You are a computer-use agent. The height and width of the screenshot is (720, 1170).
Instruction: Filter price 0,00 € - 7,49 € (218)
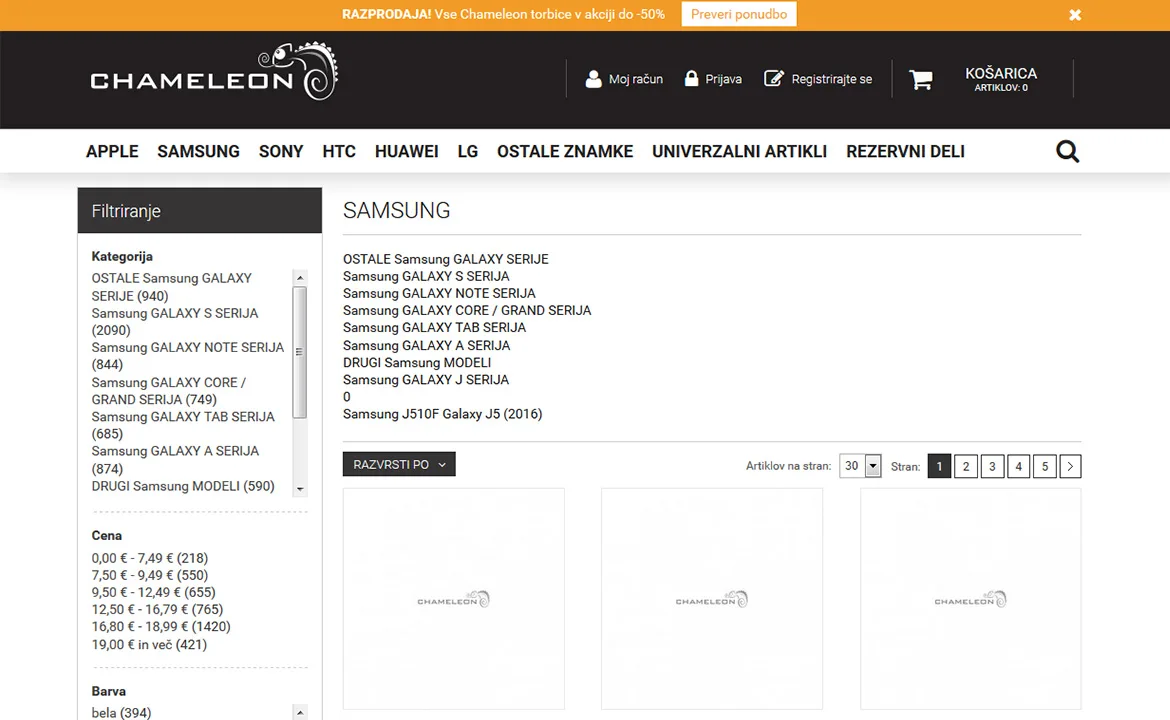[x=150, y=558]
